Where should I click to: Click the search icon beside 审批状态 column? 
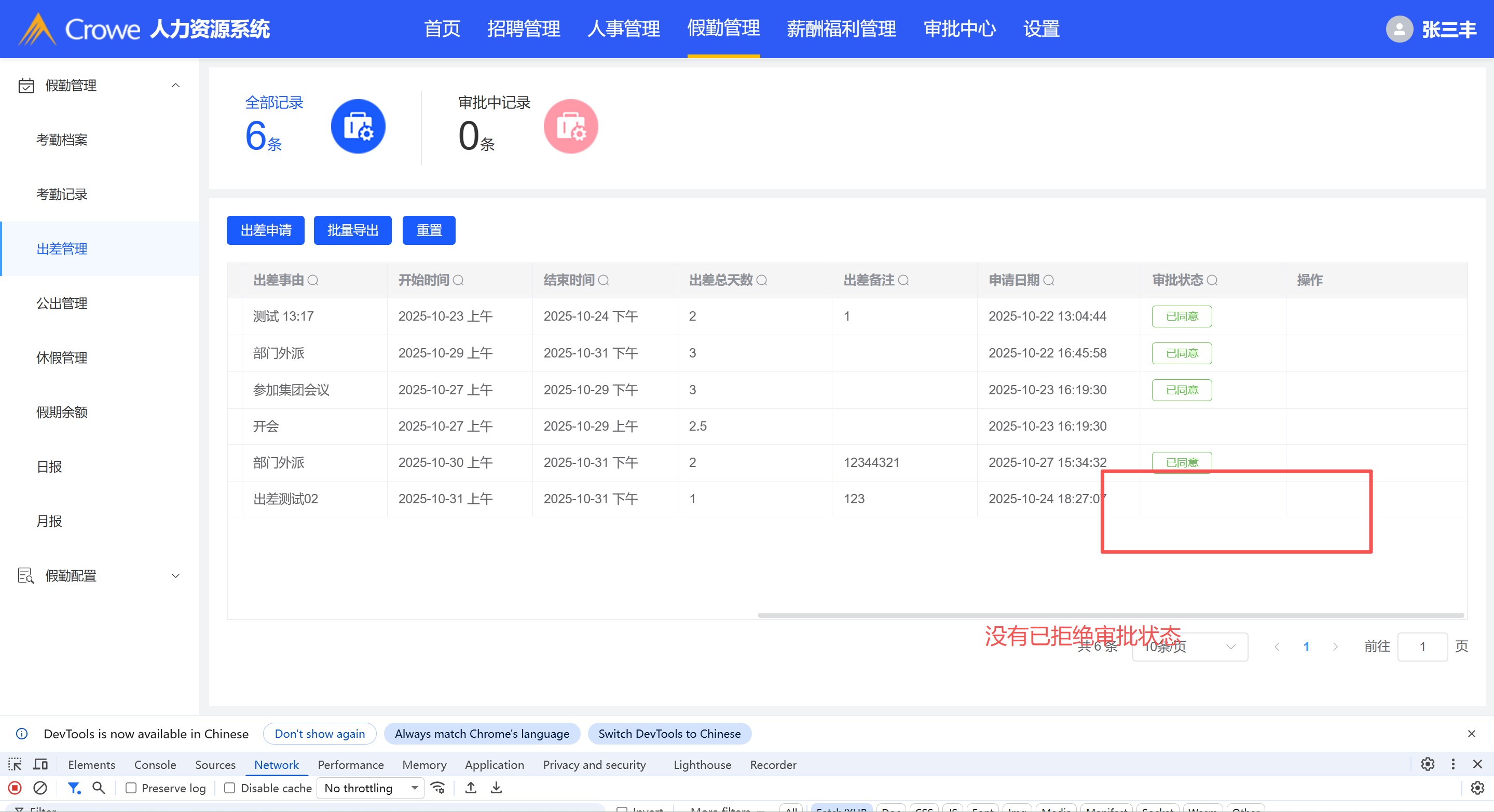1212,280
